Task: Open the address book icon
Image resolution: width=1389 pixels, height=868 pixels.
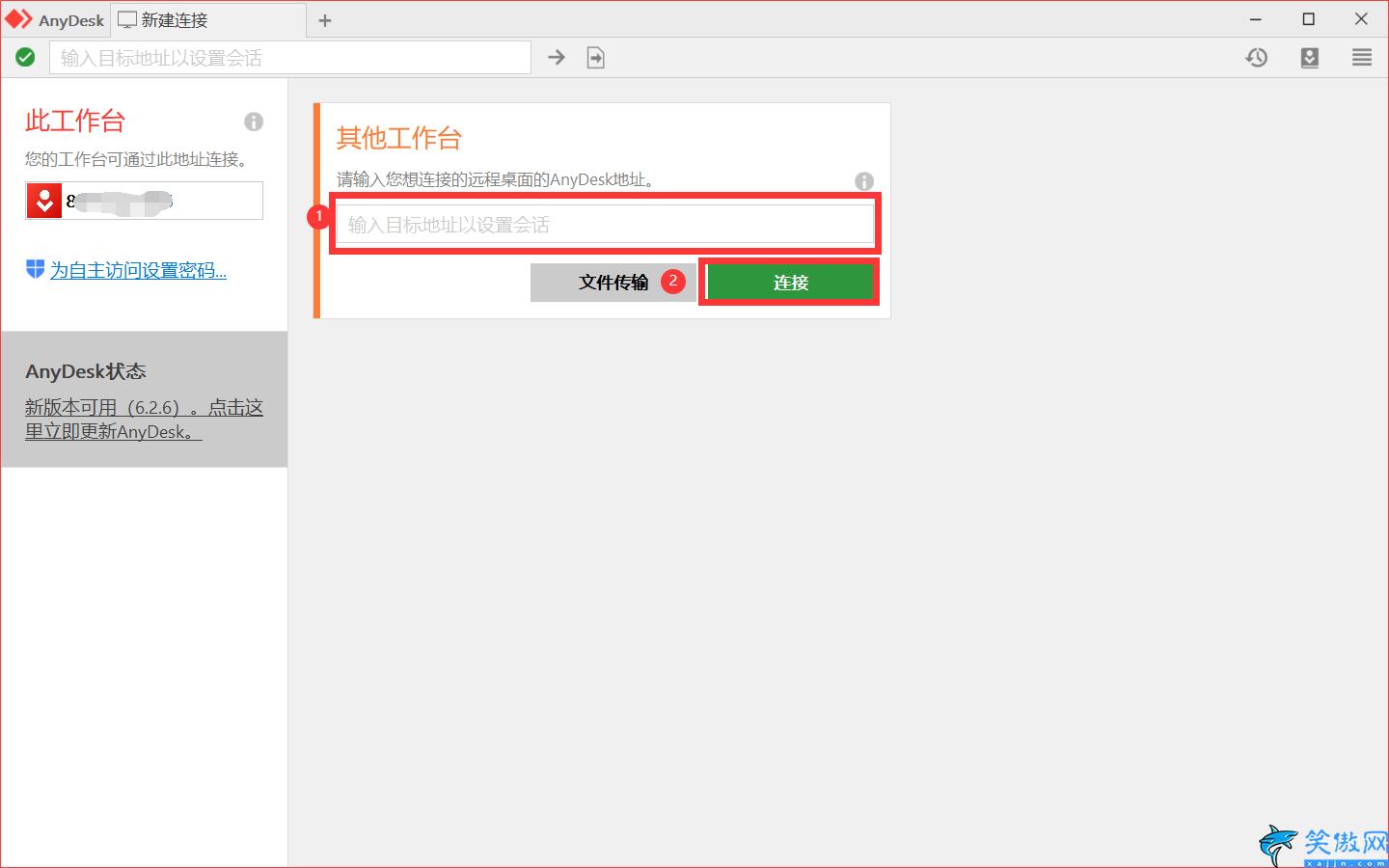Action: pos(1309,58)
